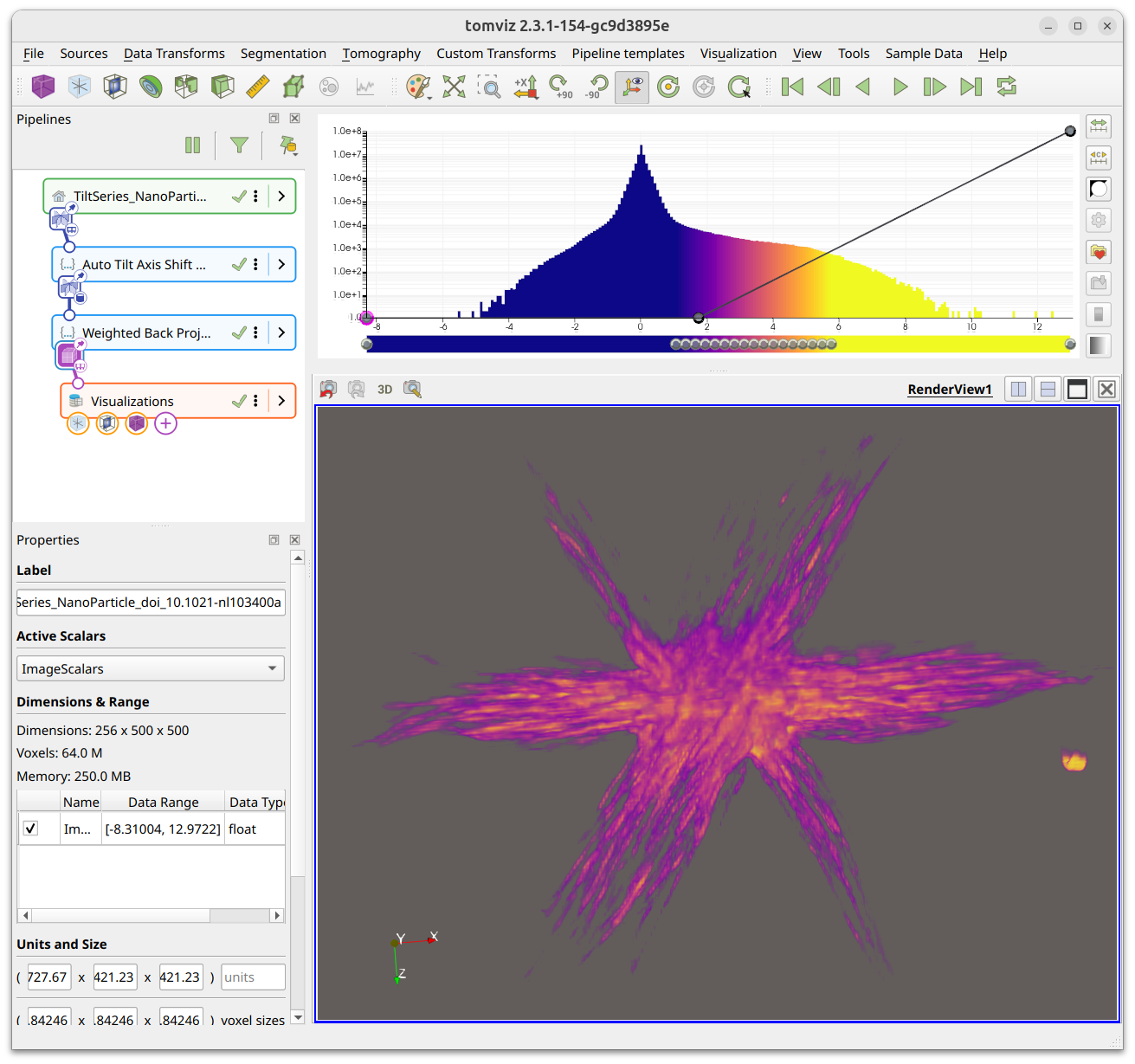
Task: Select the top-right opacity control point
Action: (1070, 132)
